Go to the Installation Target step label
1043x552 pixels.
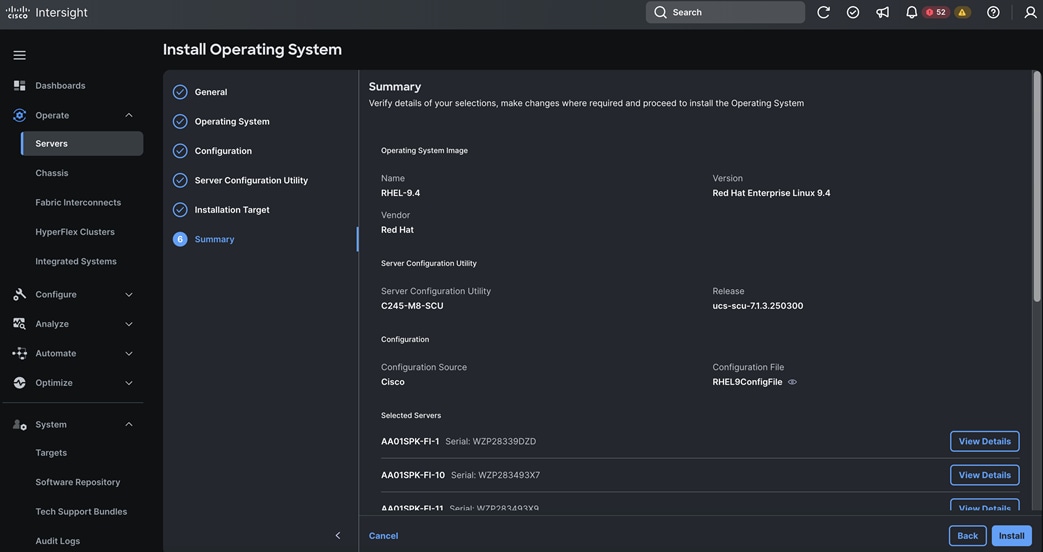pyautogui.click(x=232, y=209)
